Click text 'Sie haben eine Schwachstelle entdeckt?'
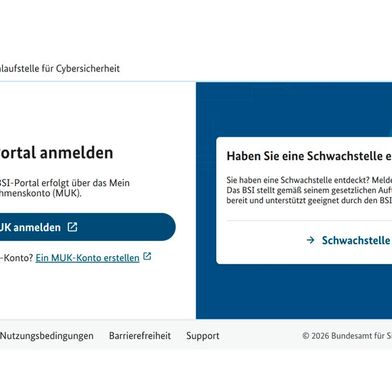Viewport: 392px width, 392px height. point(298,180)
